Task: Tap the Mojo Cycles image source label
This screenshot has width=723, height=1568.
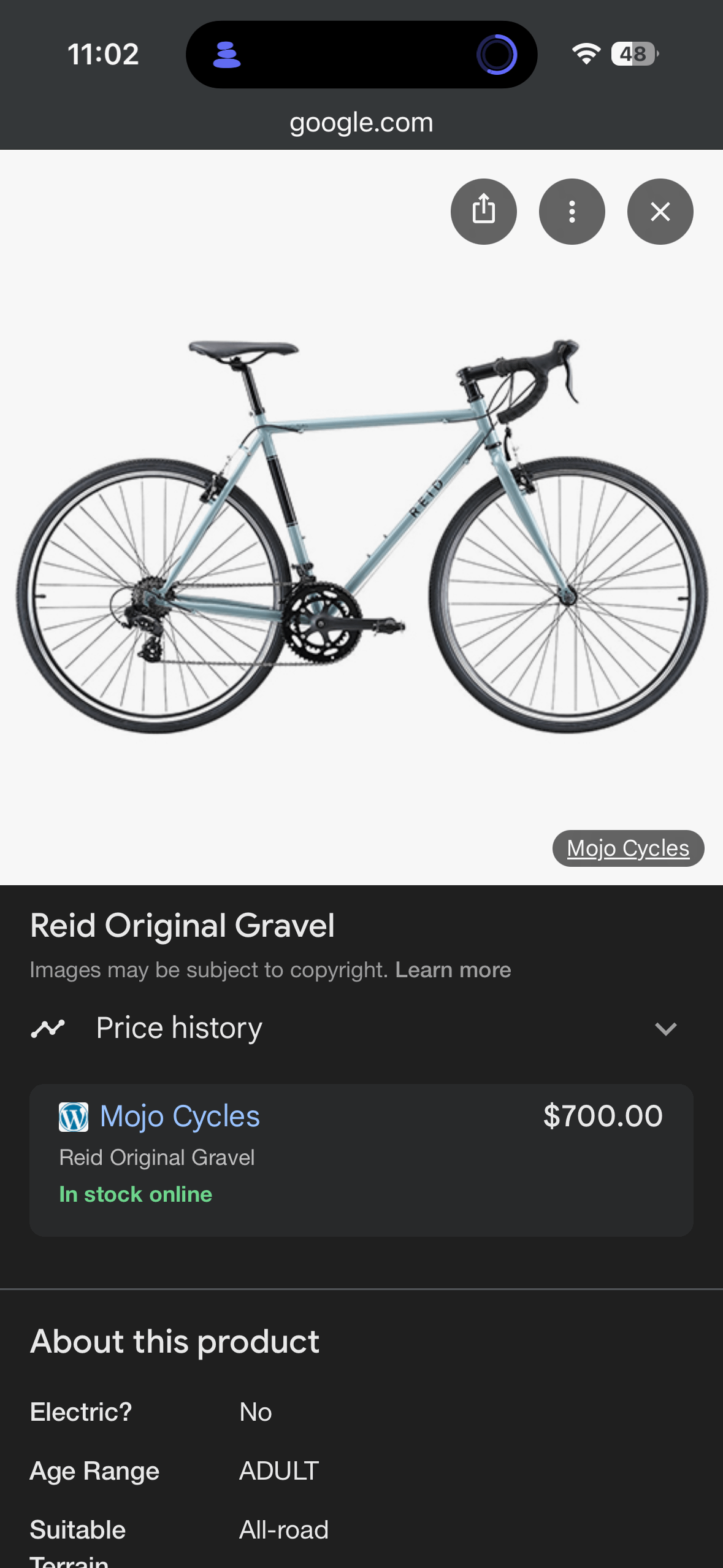Action: 628,848
